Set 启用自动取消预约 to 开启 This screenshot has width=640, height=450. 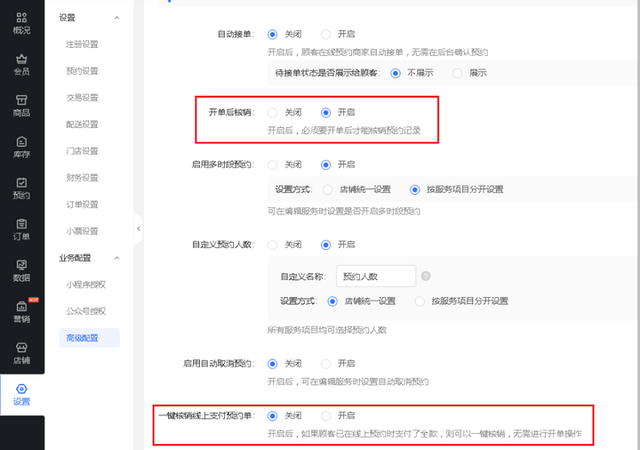point(326,363)
